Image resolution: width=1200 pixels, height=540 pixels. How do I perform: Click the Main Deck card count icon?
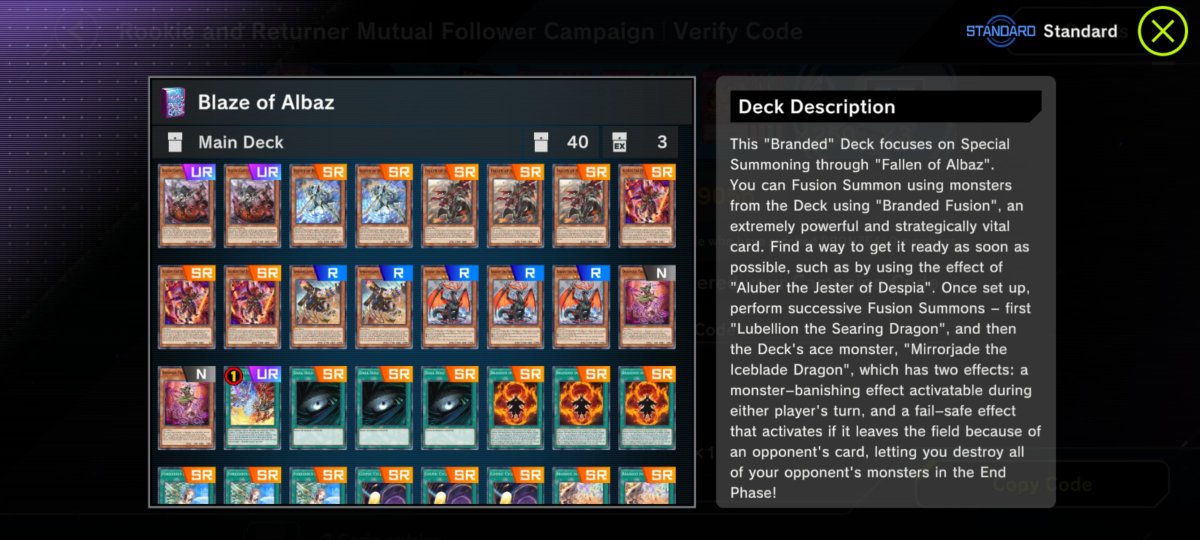pyautogui.click(x=541, y=142)
